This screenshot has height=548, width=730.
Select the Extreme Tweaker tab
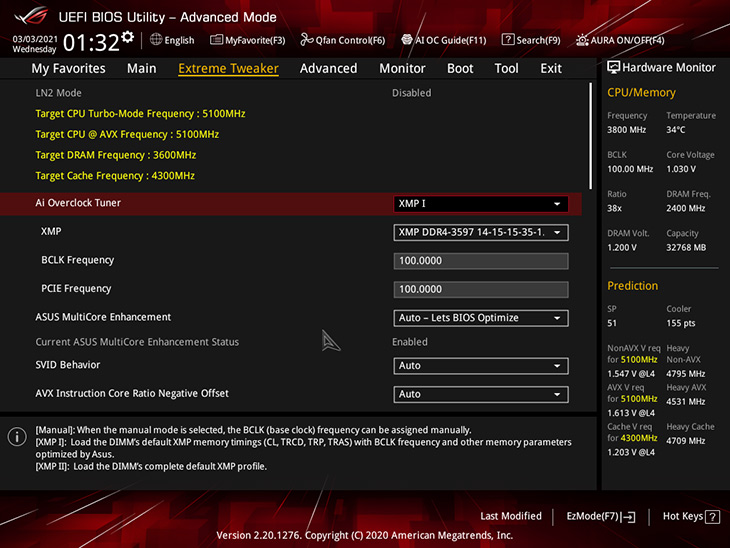(229, 68)
